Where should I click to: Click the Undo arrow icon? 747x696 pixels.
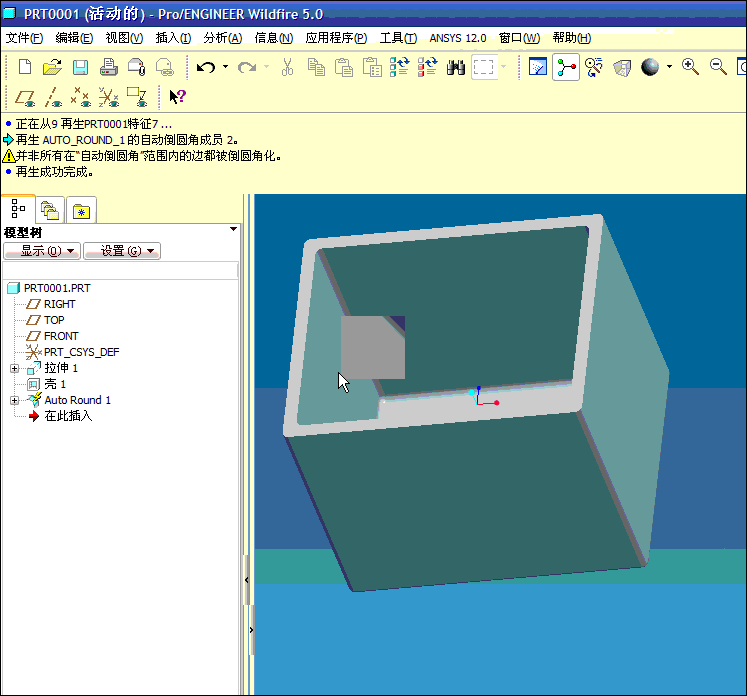[x=206, y=67]
